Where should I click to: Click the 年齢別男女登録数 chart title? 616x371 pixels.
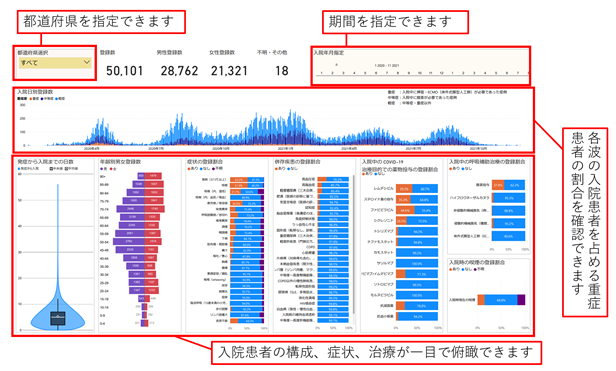[x=120, y=162]
